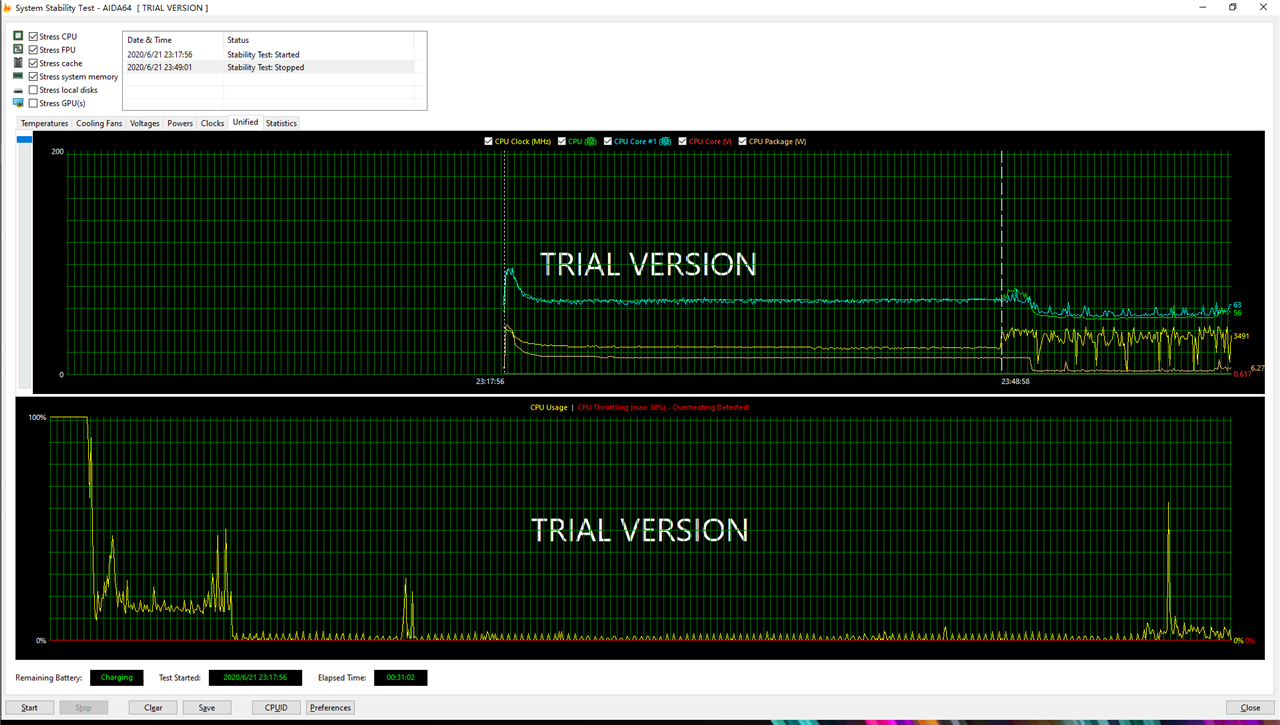Select the Unified tab

pos(245,122)
